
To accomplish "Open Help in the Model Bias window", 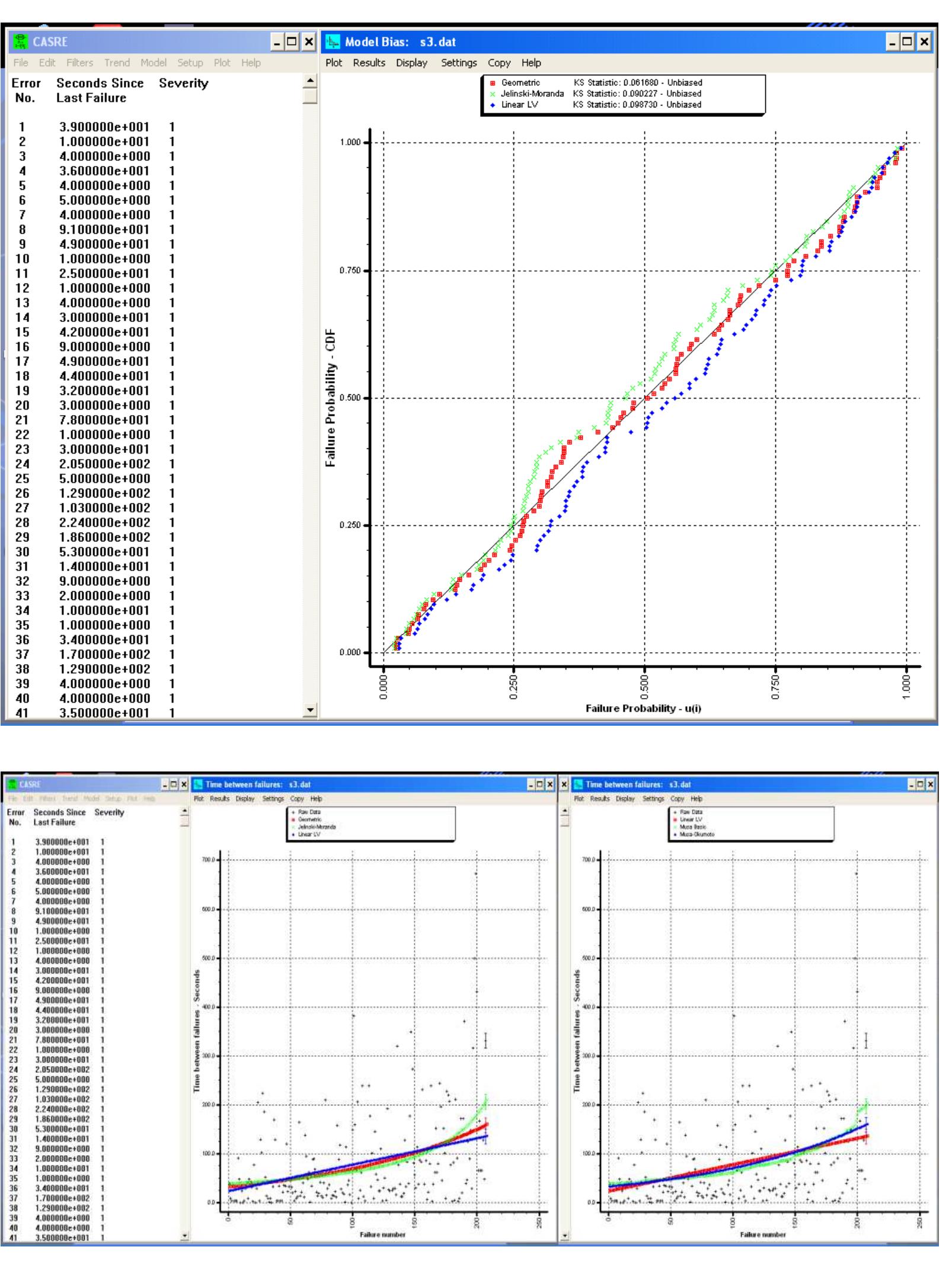I will click(x=531, y=62).
